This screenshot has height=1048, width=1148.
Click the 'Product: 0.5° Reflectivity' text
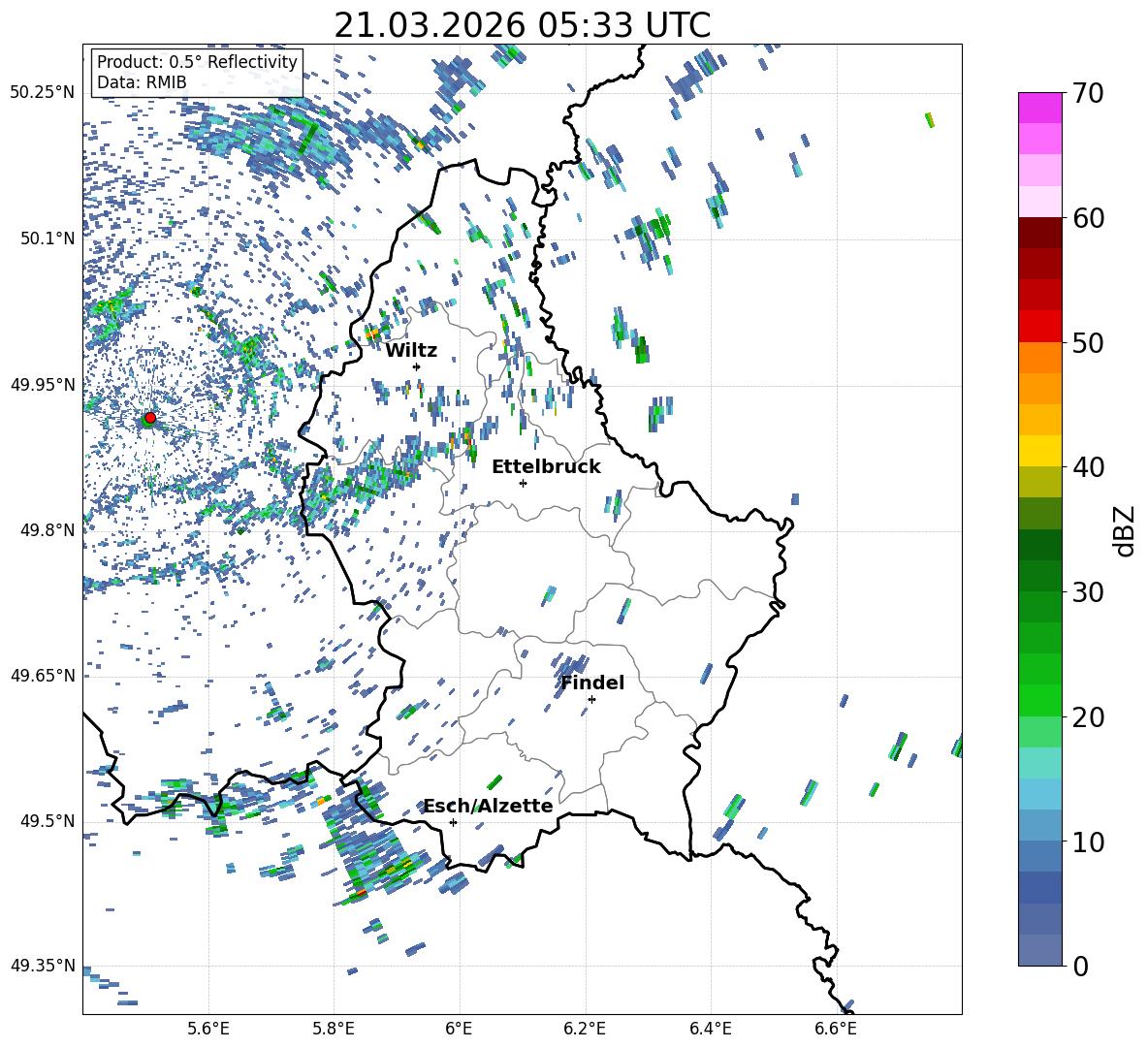(x=197, y=62)
